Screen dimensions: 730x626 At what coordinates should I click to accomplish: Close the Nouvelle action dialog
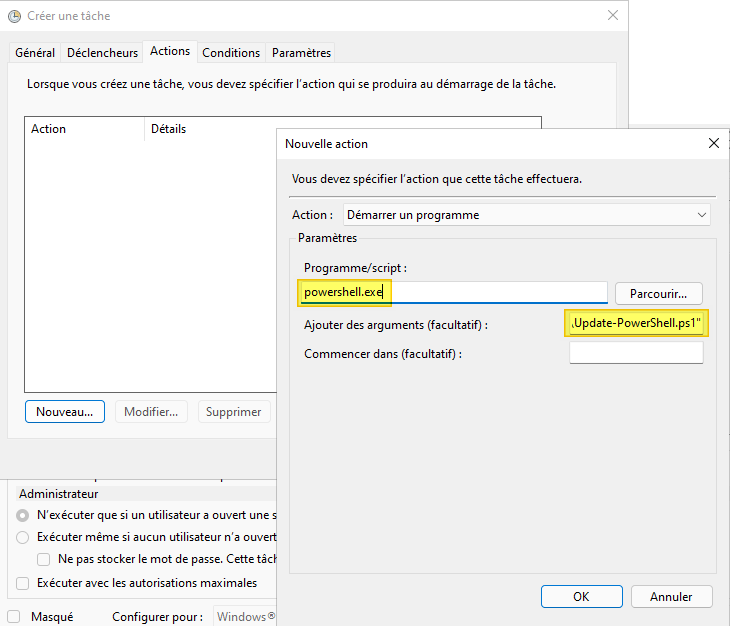click(713, 143)
